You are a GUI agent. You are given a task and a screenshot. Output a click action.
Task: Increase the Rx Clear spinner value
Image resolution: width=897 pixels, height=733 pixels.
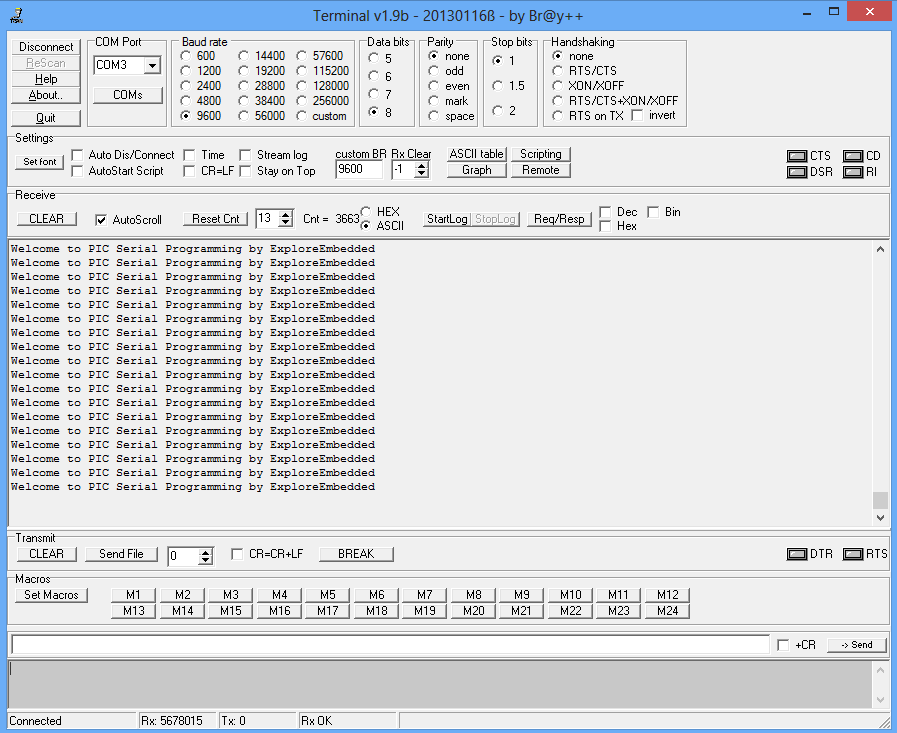pos(422,165)
